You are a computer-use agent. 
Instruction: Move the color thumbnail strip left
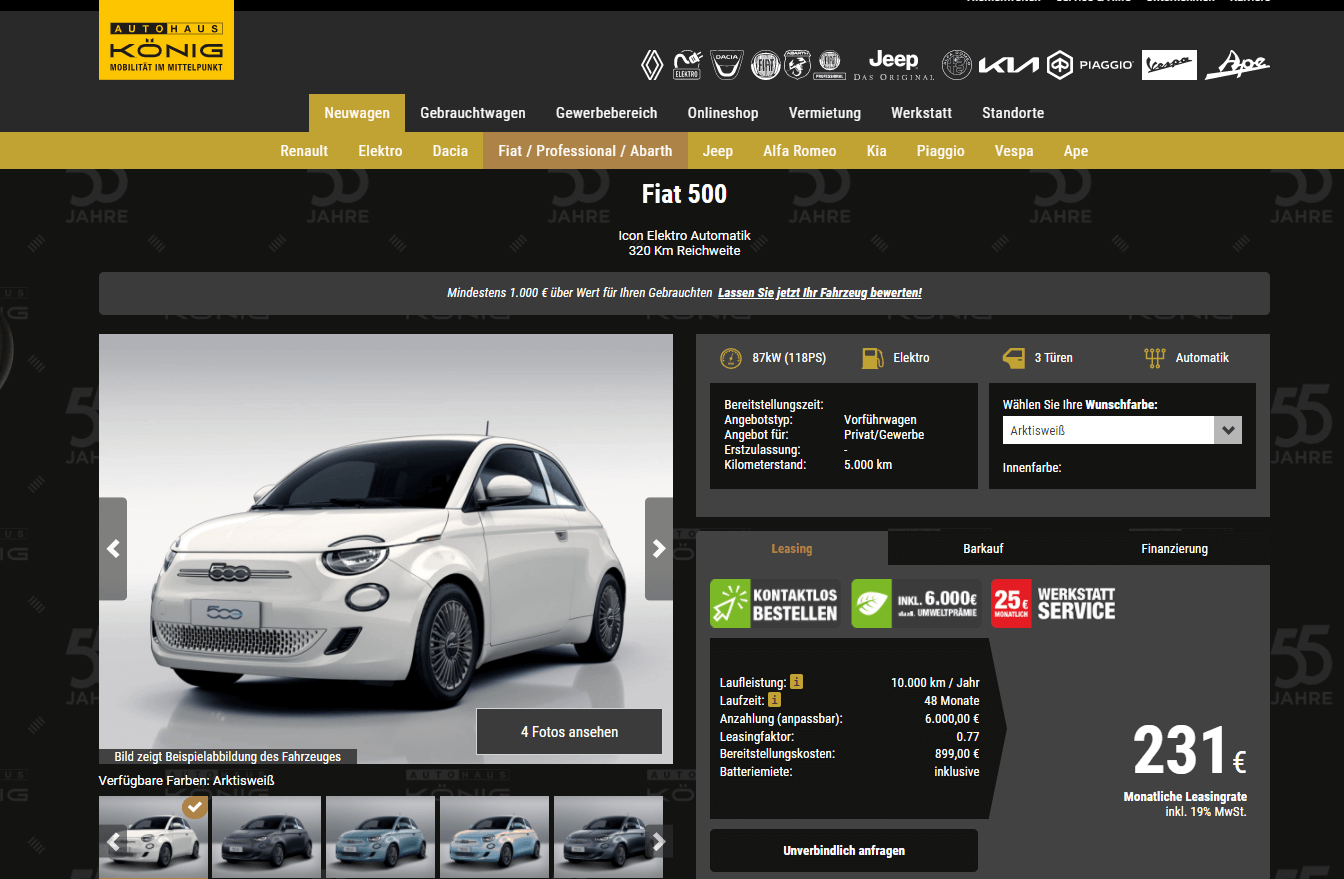(x=113, y=842)
